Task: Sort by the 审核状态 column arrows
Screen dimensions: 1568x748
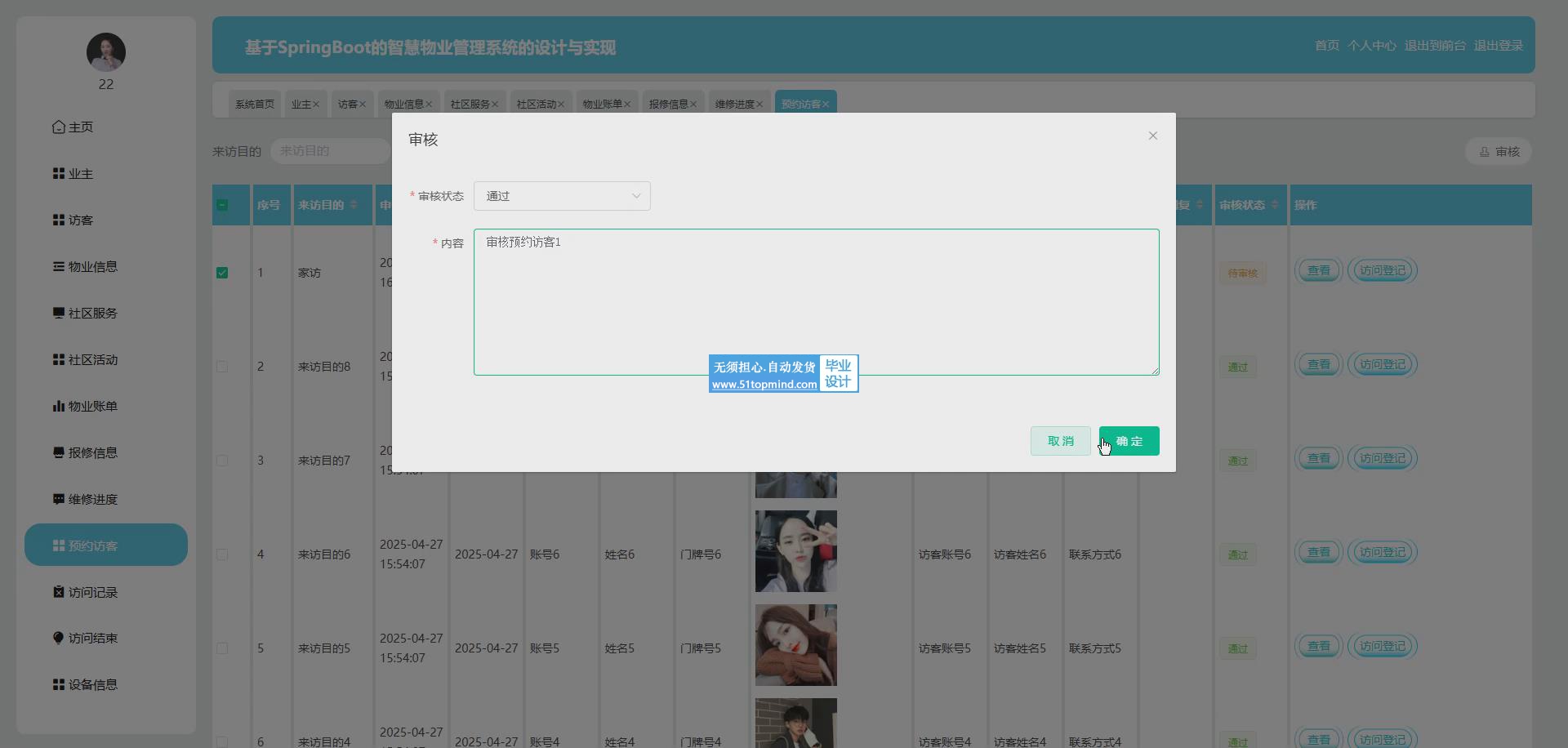Action: click(x=1275, y=205)
